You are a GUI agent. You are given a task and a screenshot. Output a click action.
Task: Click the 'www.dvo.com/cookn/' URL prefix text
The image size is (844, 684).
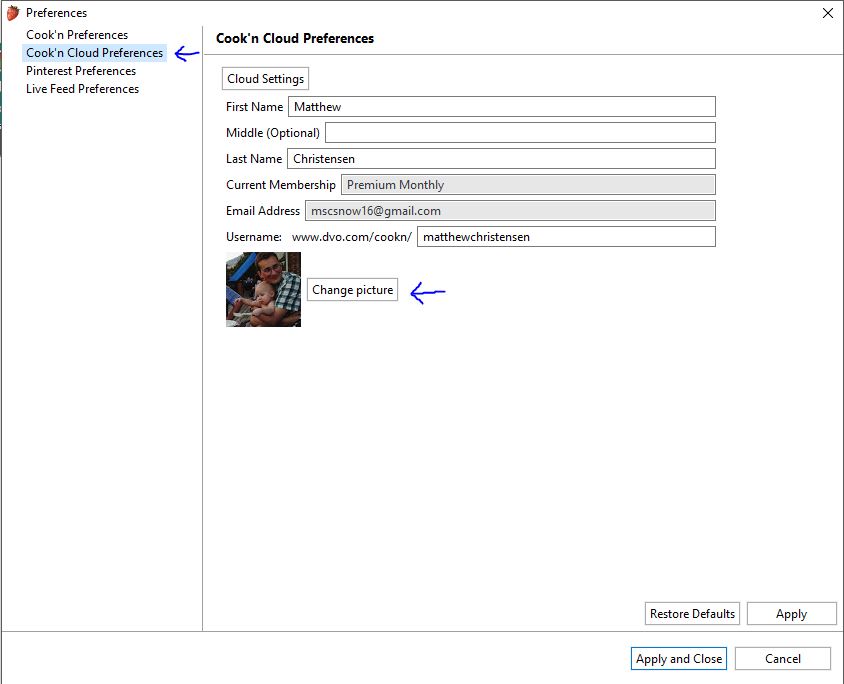[352, 237]
